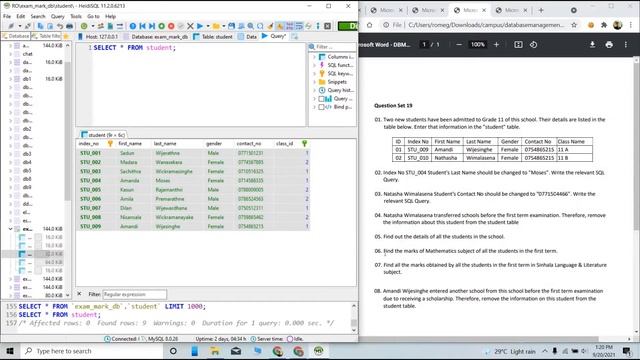Select the Wickramanayake last name cell

click(x=174, y=217)
